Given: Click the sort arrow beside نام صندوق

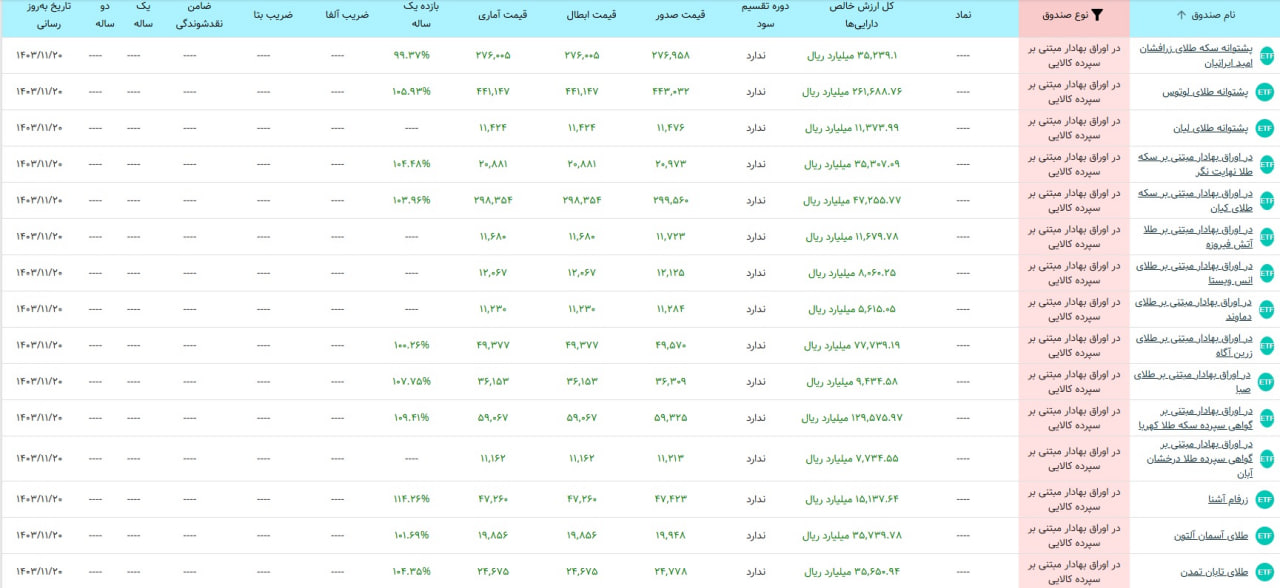Looking at the screenshot, I should 1182,15.
